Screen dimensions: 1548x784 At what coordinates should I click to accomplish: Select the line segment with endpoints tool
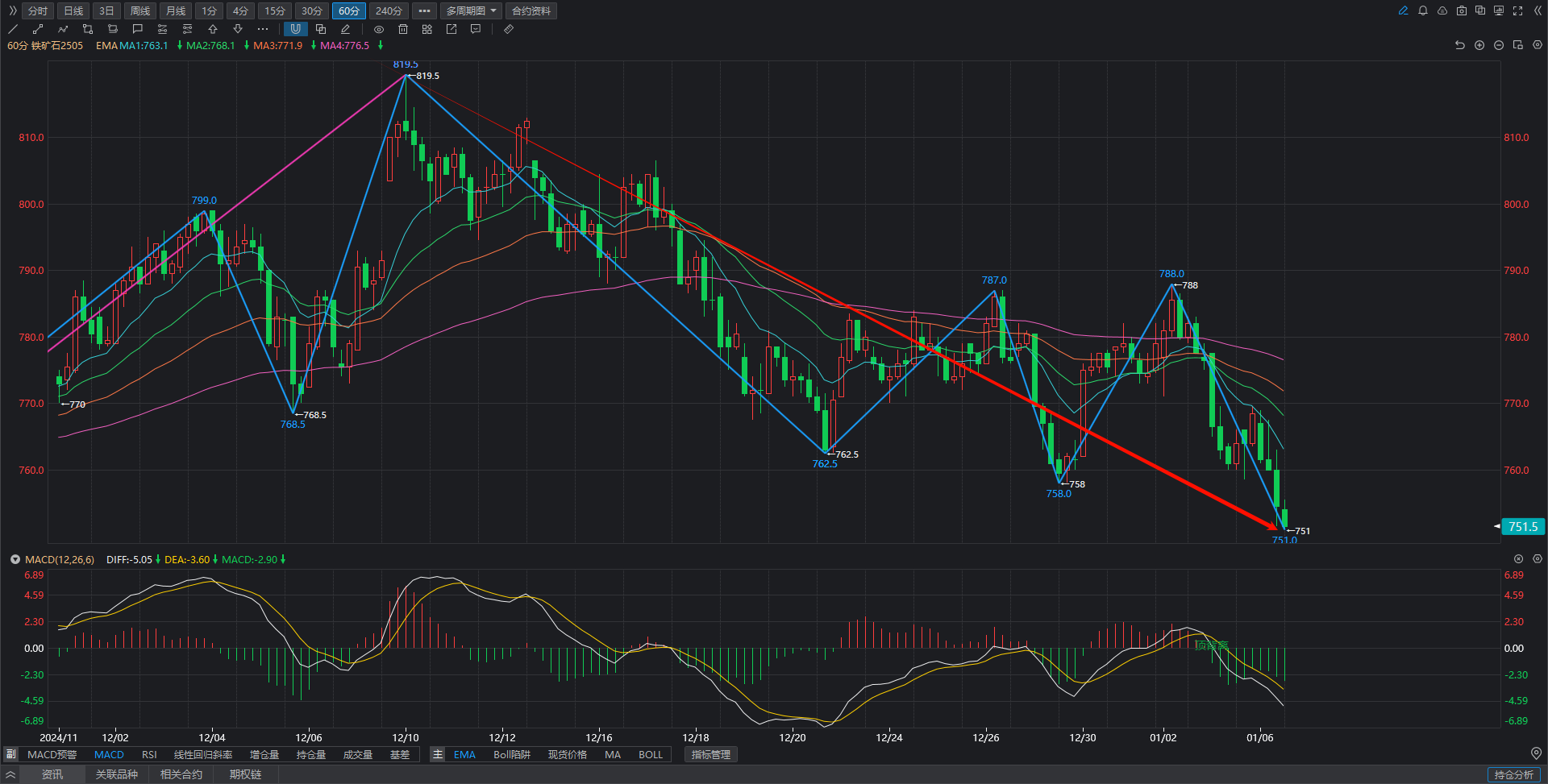[x=38, y=29]
